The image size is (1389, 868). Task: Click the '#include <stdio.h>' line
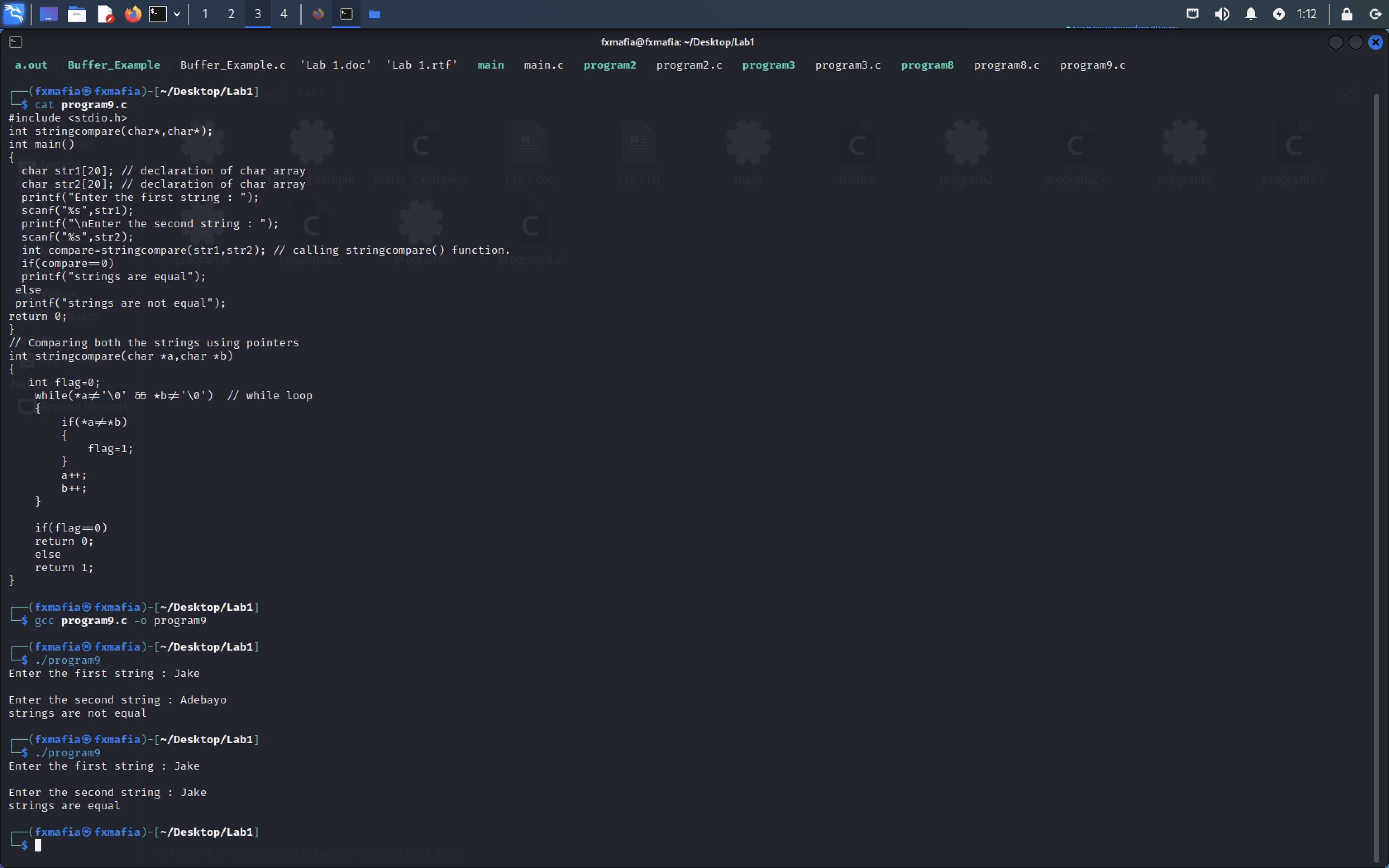(68, 118)
